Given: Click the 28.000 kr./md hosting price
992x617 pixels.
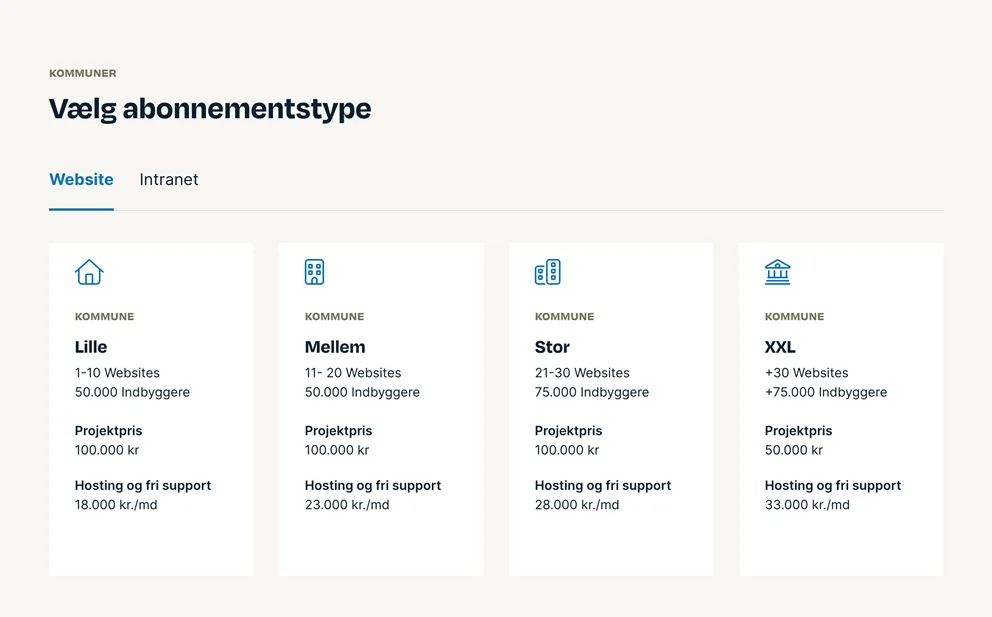Looking at the screenshot, I should click(577, 505).
